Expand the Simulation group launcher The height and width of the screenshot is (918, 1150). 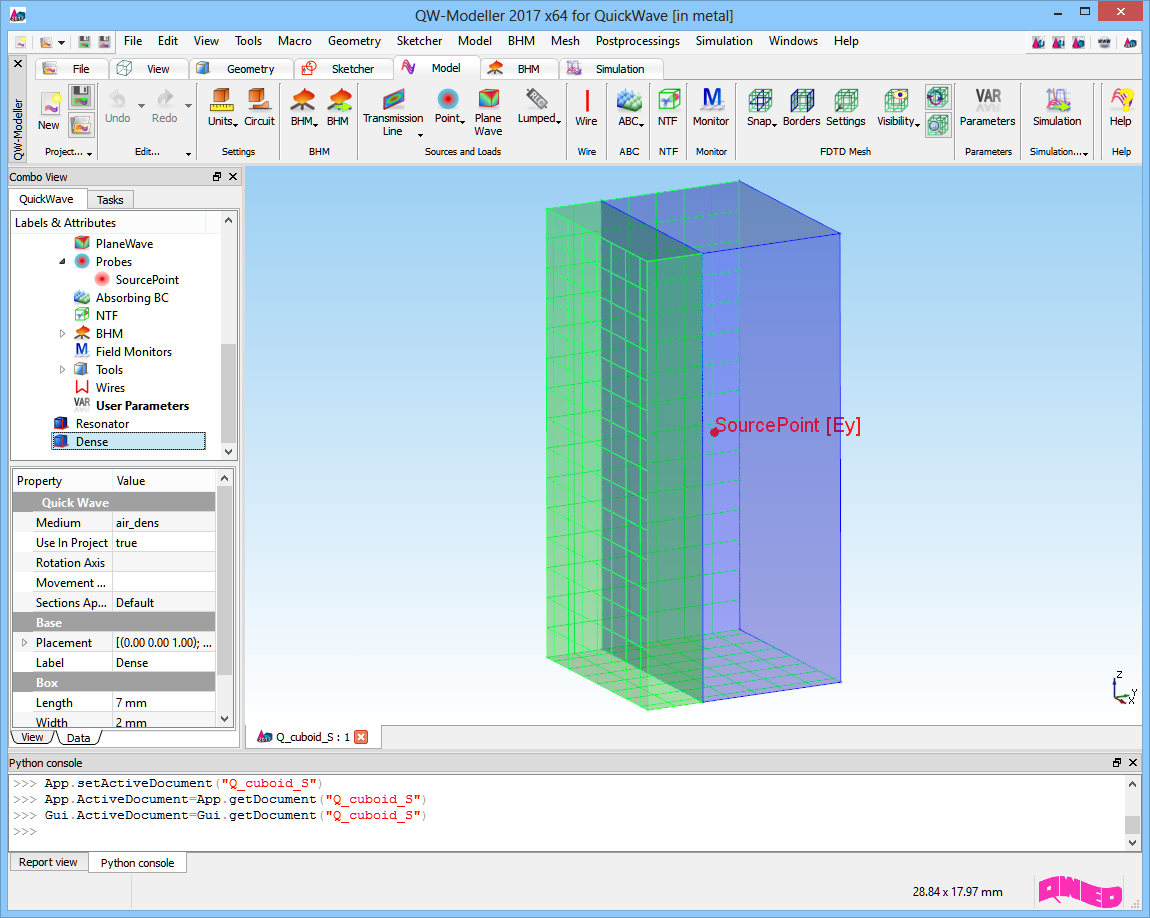pyautogui.click(x=1085, y=153)
